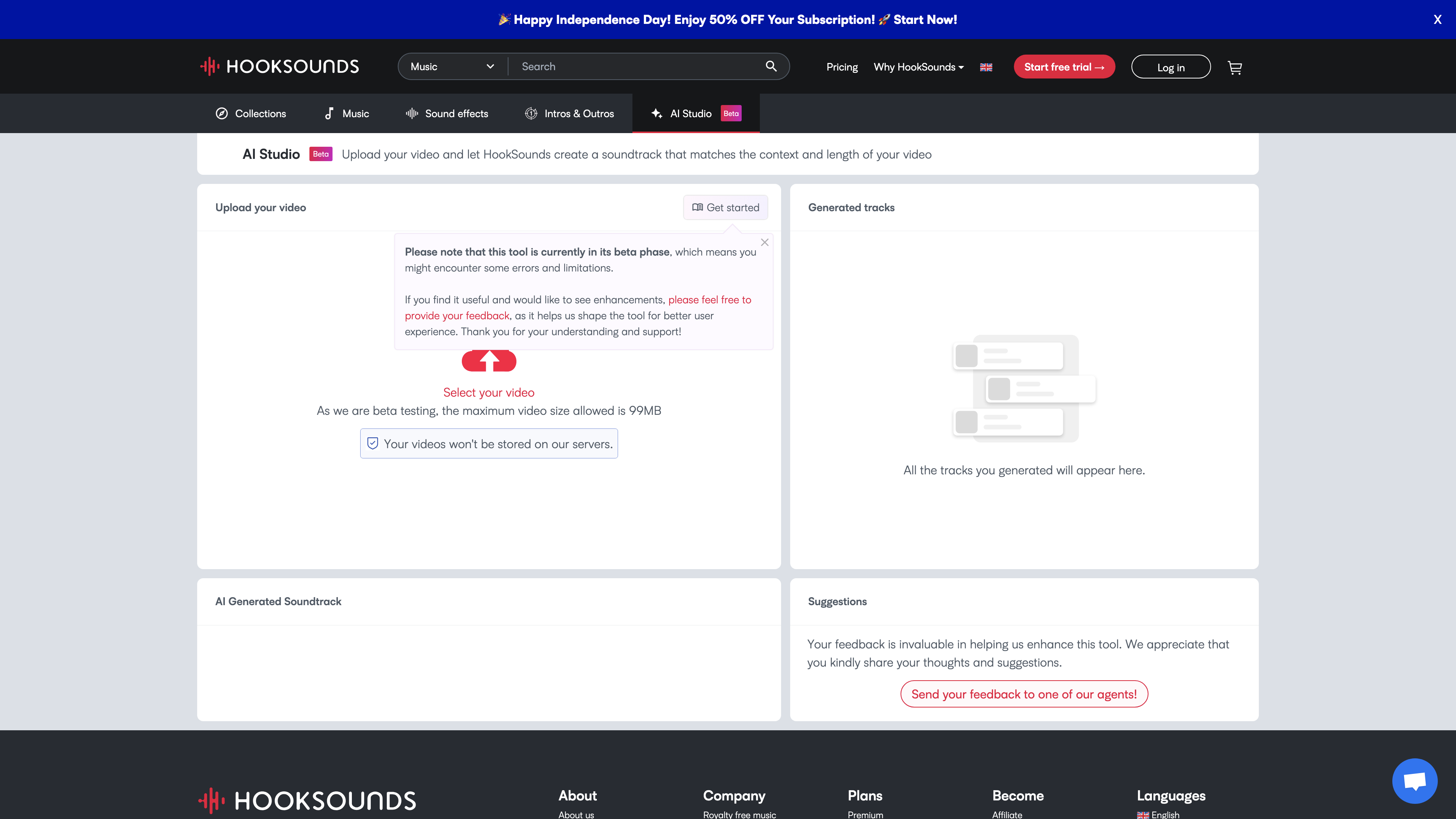Screen dimensions: 1456x819
Task: Click the footer About us link
Action: [x=576, y=814]
